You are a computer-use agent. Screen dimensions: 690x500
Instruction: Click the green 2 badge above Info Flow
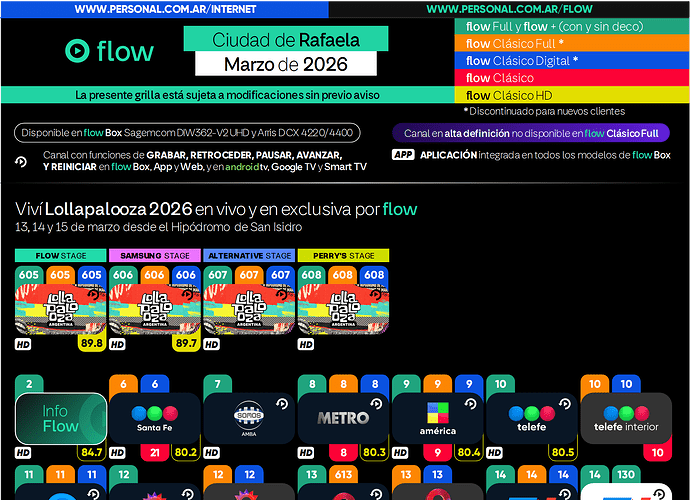(x=29, y=384)
